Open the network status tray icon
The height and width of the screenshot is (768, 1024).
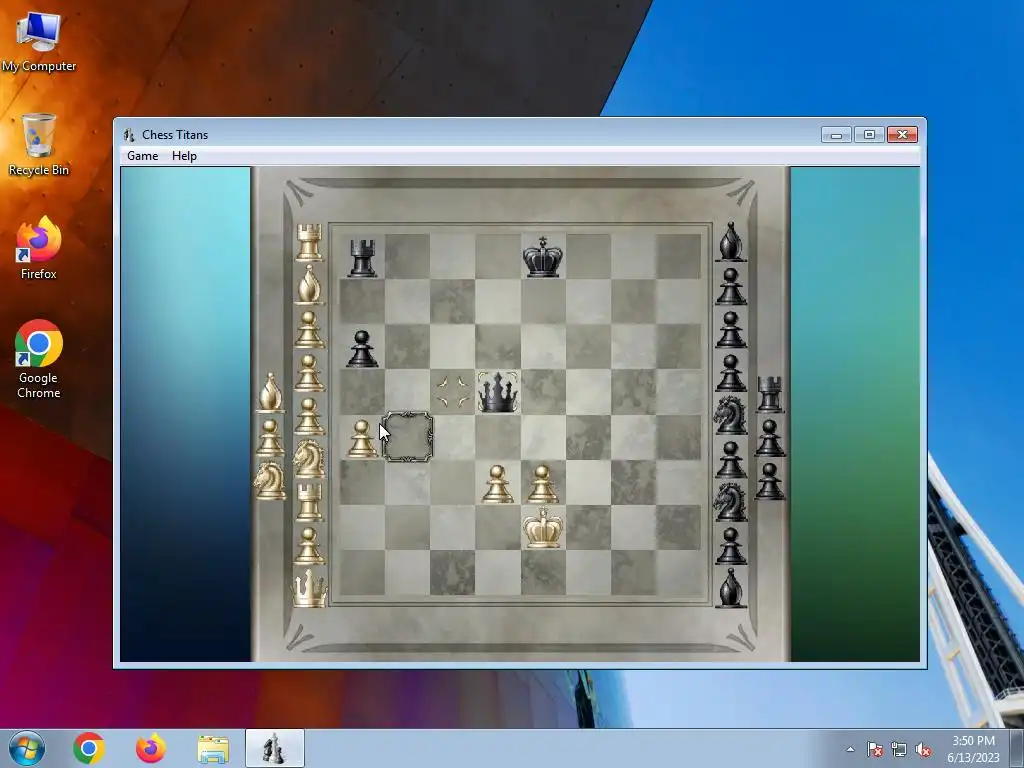(x=899, y=749)
